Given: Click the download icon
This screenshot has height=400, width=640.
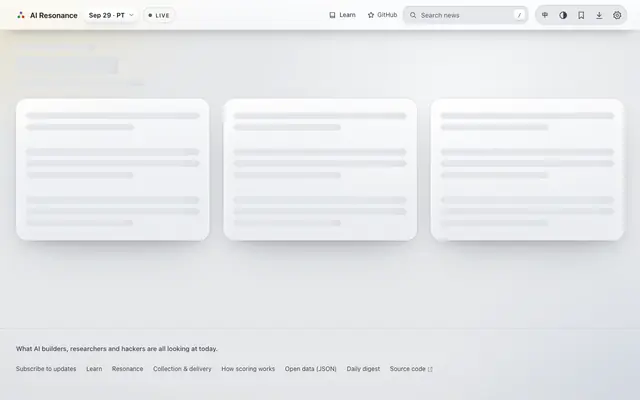Looking at the screenshot, I should pyautogui.click(x=599, y=15).
